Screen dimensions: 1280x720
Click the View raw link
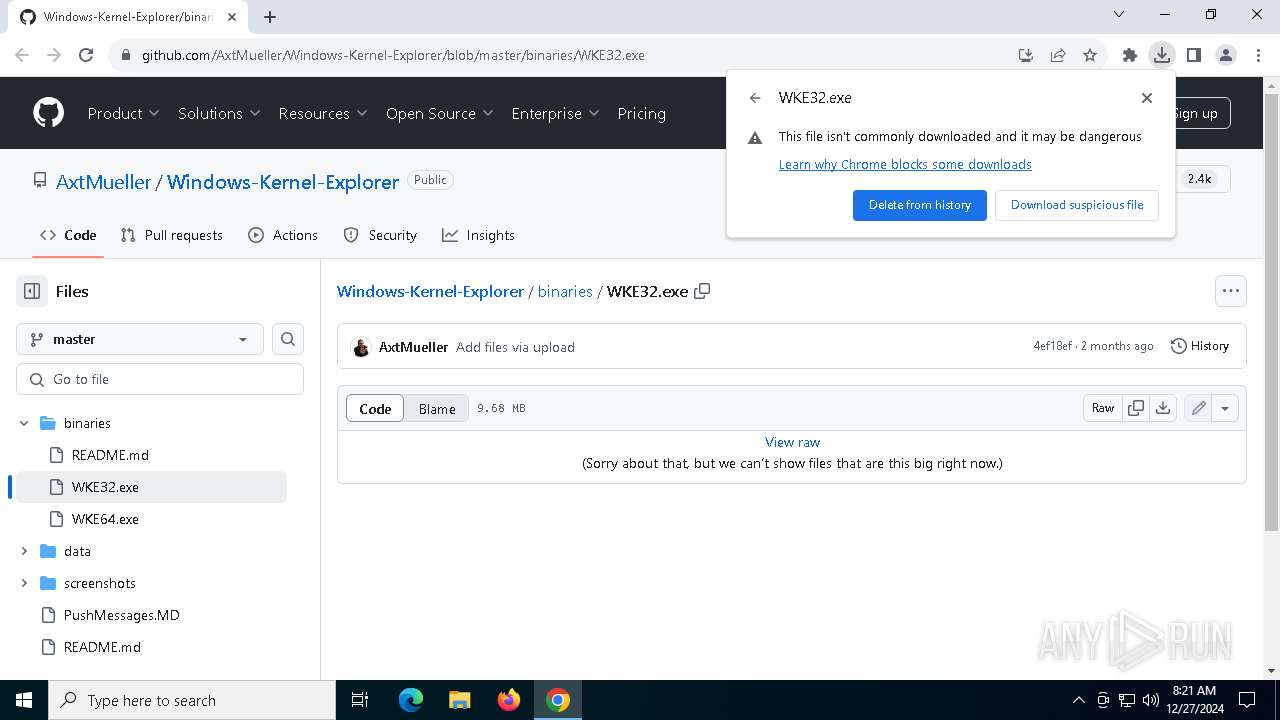792,442
